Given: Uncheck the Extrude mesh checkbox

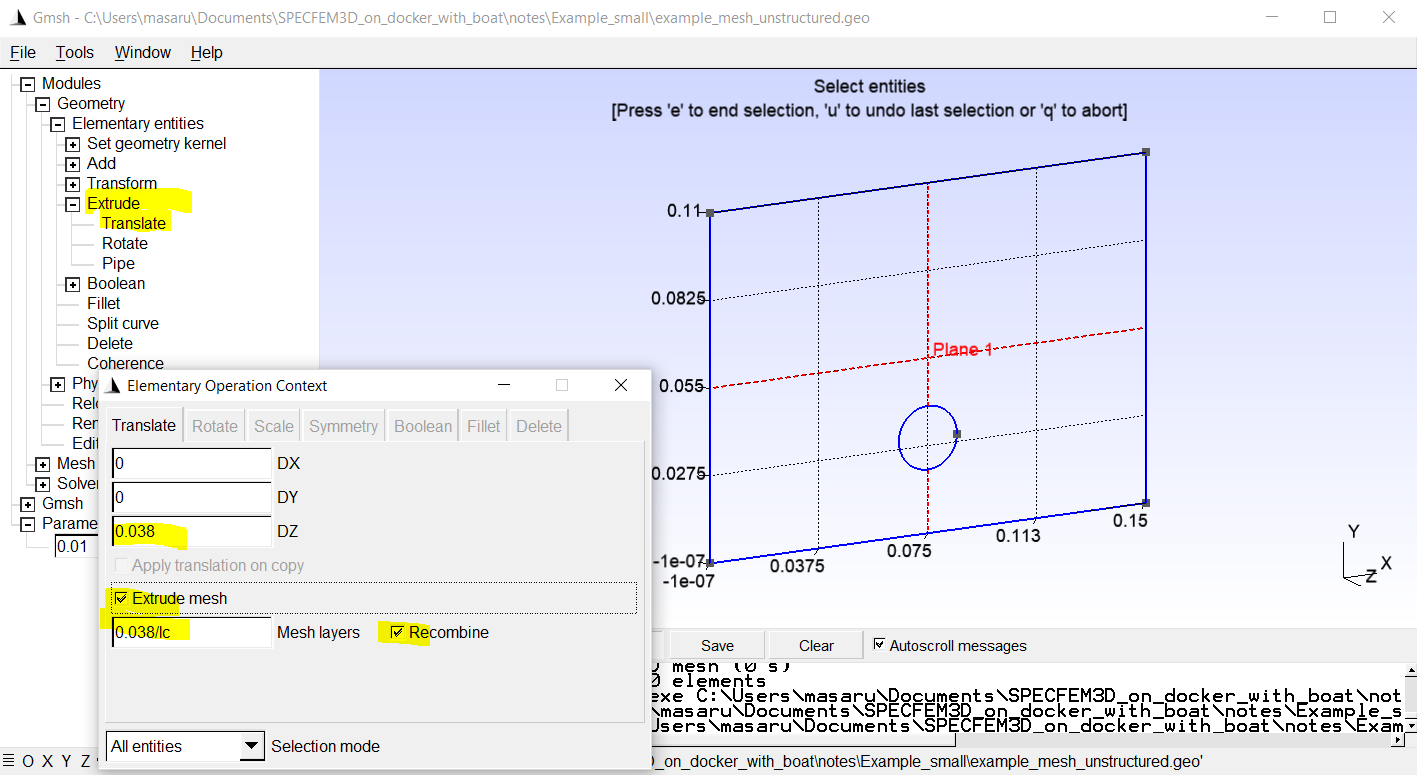Looking at the screenshot, I should click(121, 598).
